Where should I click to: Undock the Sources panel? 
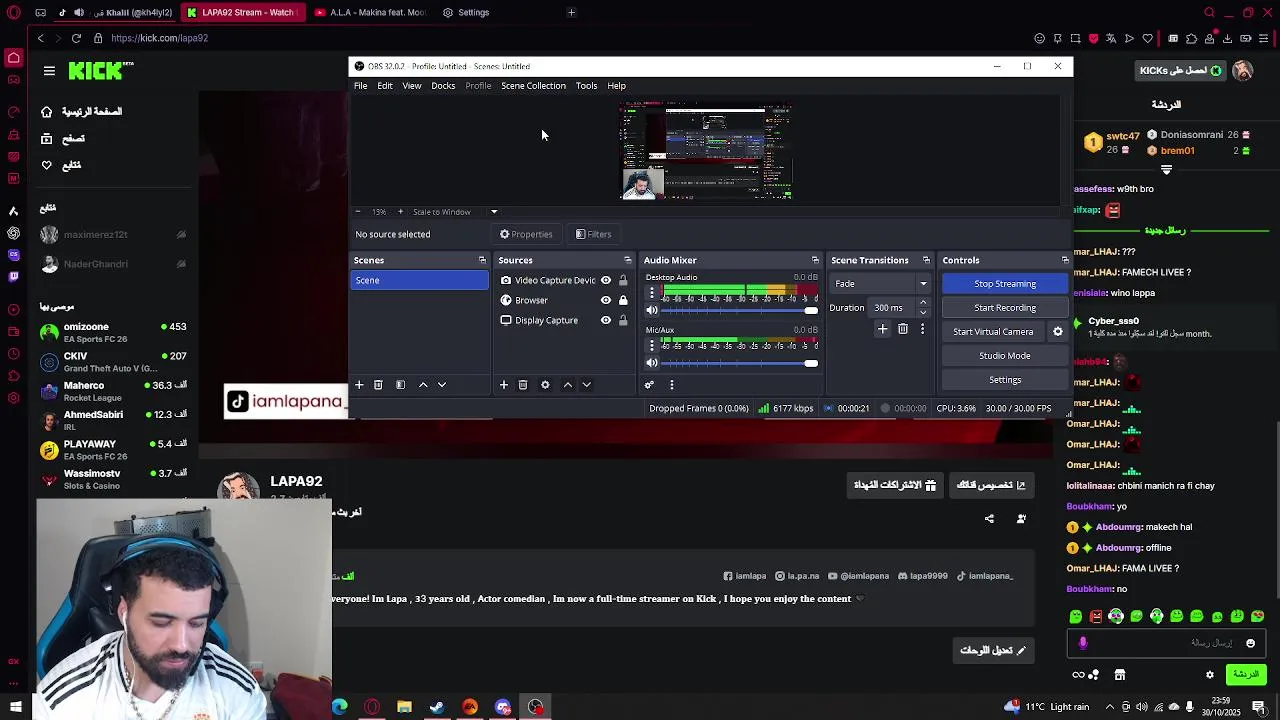click(x=628, y=260)
